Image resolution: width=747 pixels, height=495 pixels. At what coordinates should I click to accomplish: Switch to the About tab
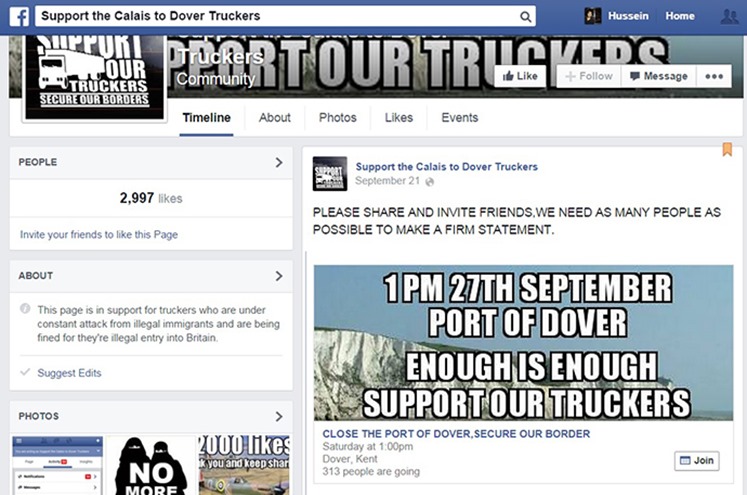point(274,118)
